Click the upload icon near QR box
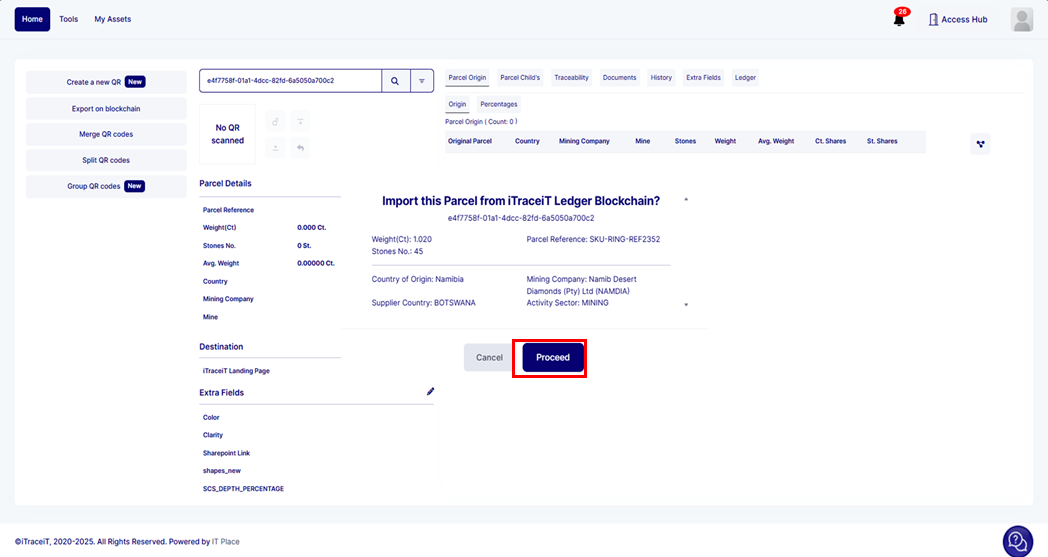 coord(275,148)
